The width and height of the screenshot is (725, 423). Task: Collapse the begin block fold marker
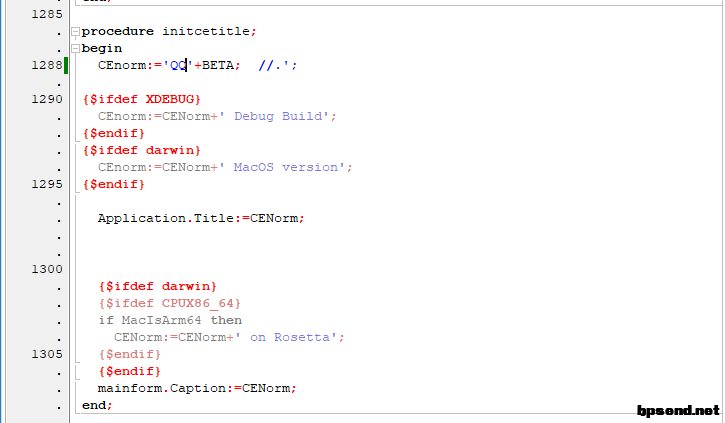[x=75, y=49]
